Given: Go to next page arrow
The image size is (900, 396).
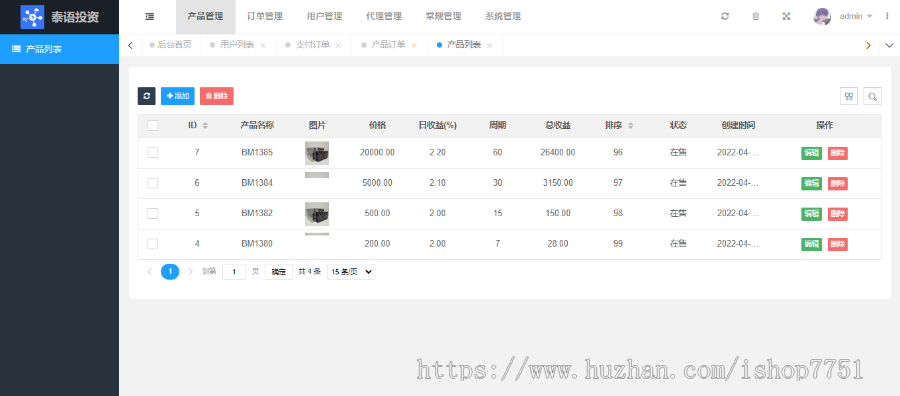Looking at the screenshot, I should point(190,272).
